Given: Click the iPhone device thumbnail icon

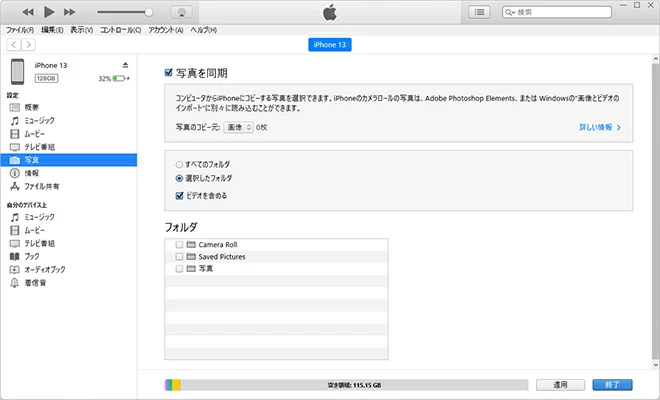Looking at the screenshot, I should point(18,72).
